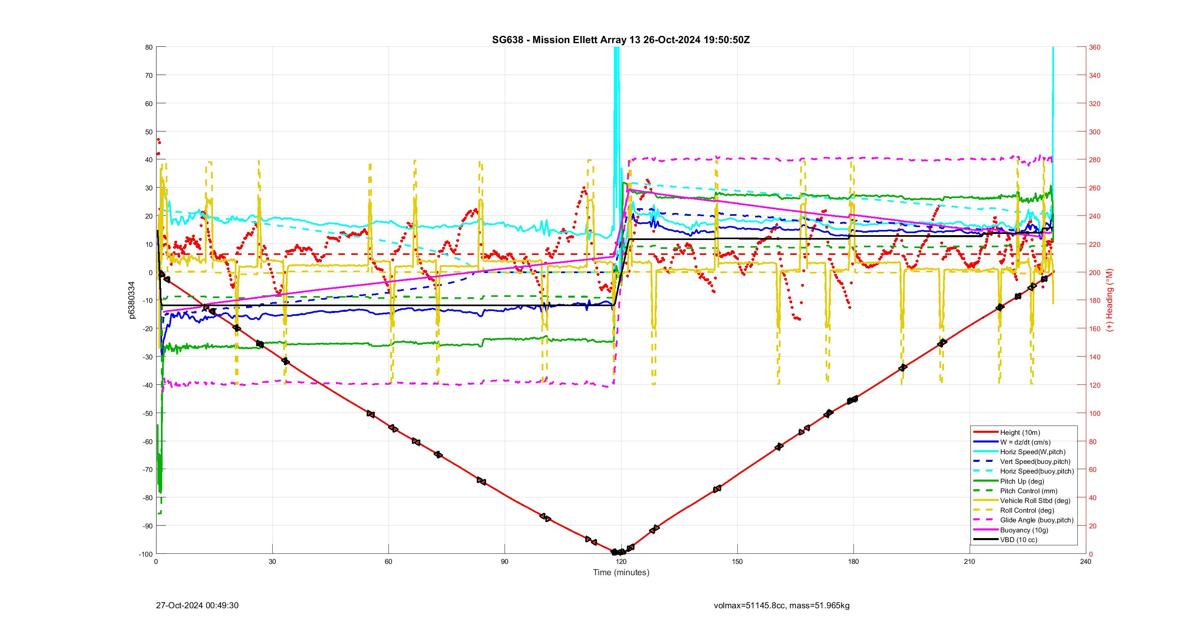
Task: Click the "(+) Heading (°M)" axis label
Action: [1110, 300]
